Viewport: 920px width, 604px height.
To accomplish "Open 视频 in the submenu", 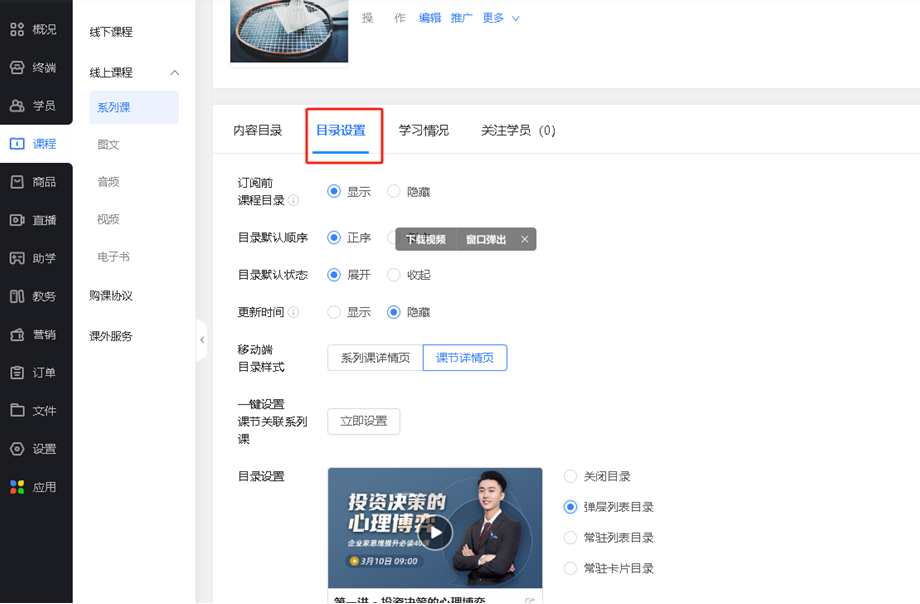I will coord(109,220).
